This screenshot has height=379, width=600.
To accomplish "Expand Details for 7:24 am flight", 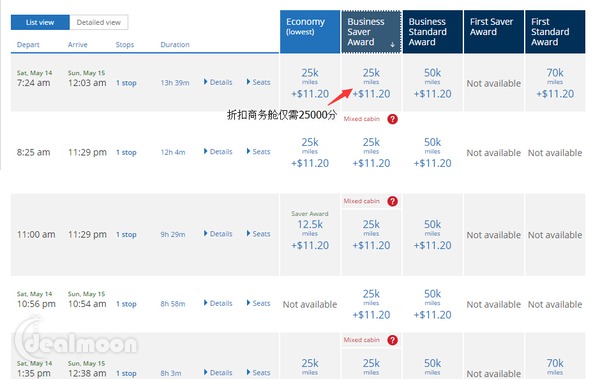I will (218, 82).
